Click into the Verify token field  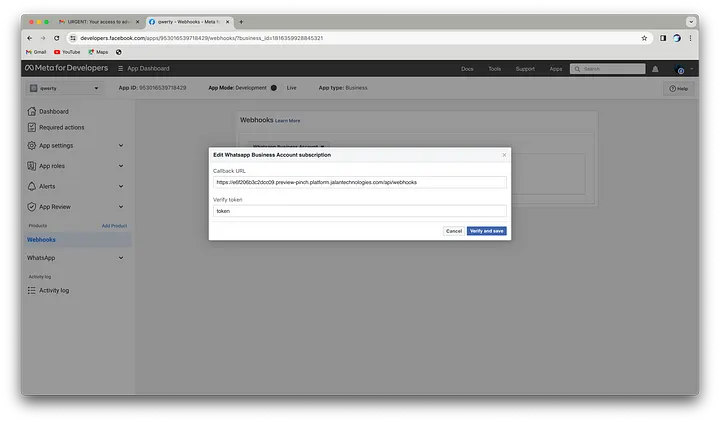click(x=360, y=211)
